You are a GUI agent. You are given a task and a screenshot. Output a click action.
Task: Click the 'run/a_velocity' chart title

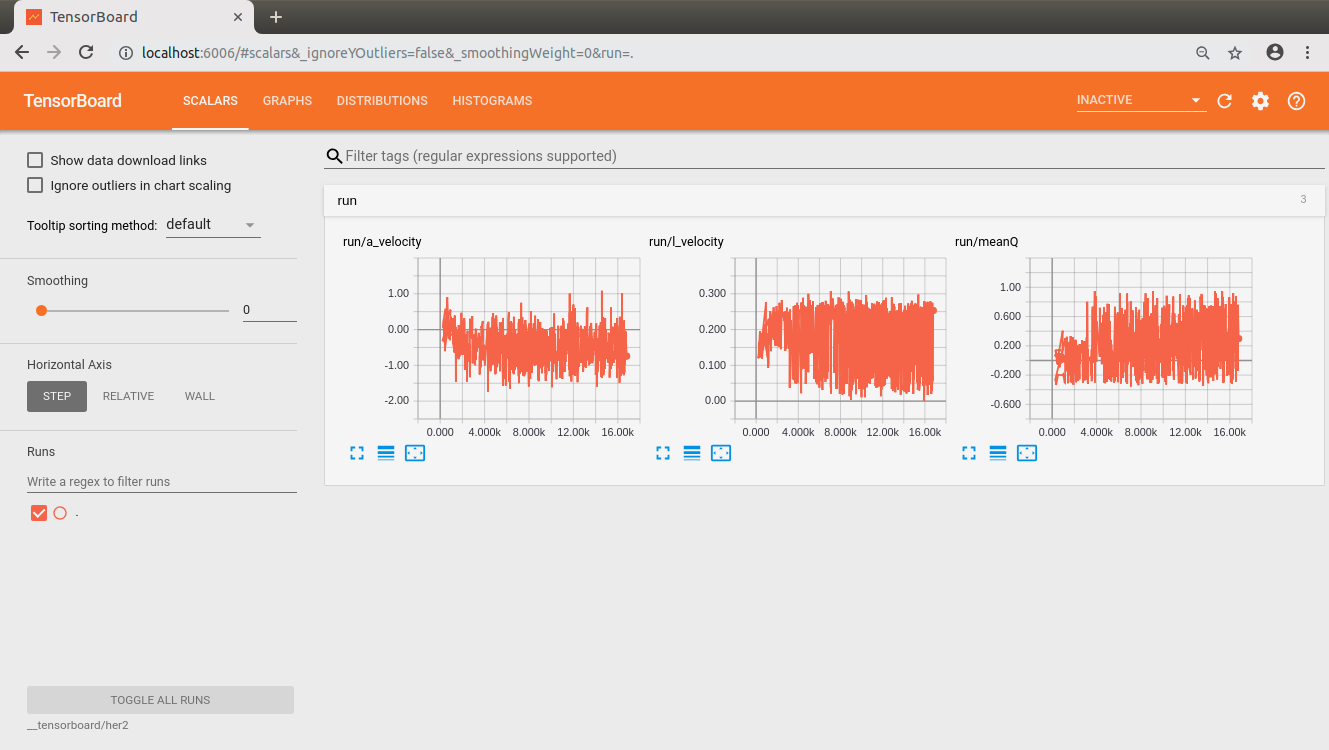coord(382,241)
